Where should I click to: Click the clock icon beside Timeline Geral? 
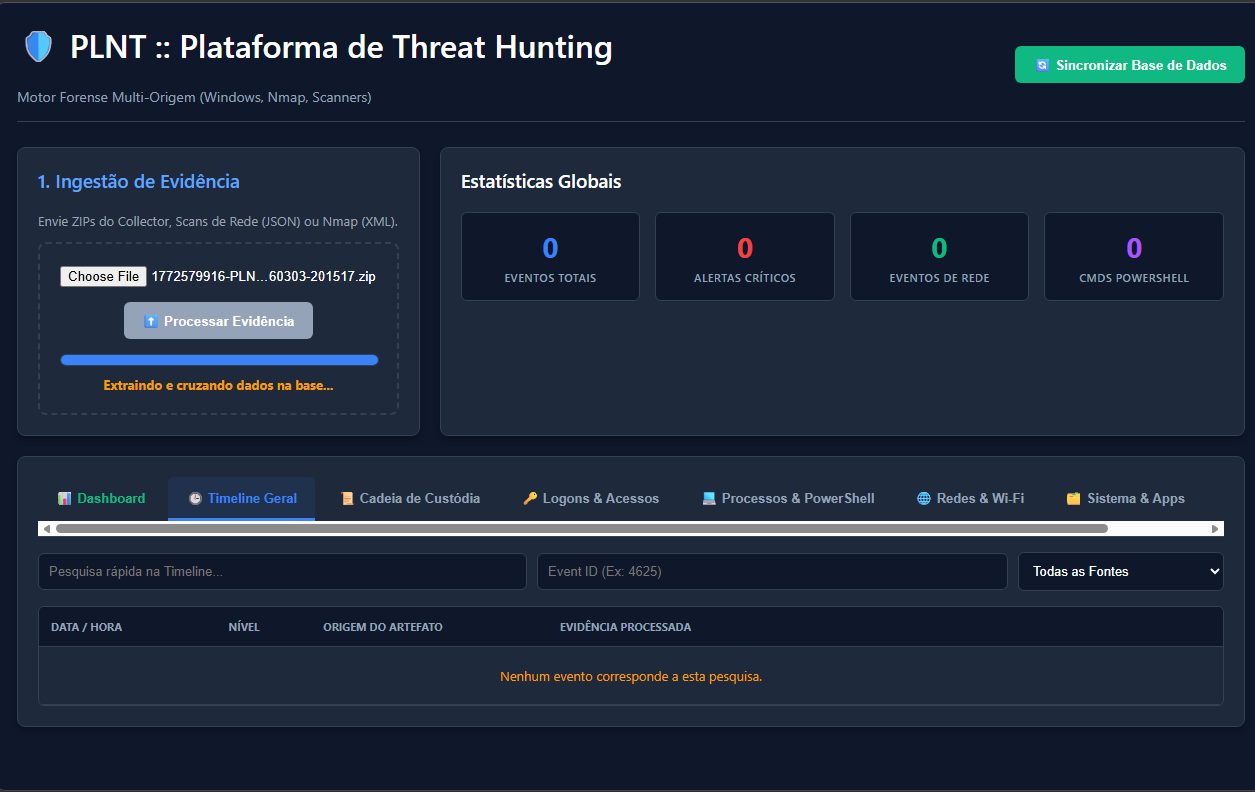click(195, 498)
